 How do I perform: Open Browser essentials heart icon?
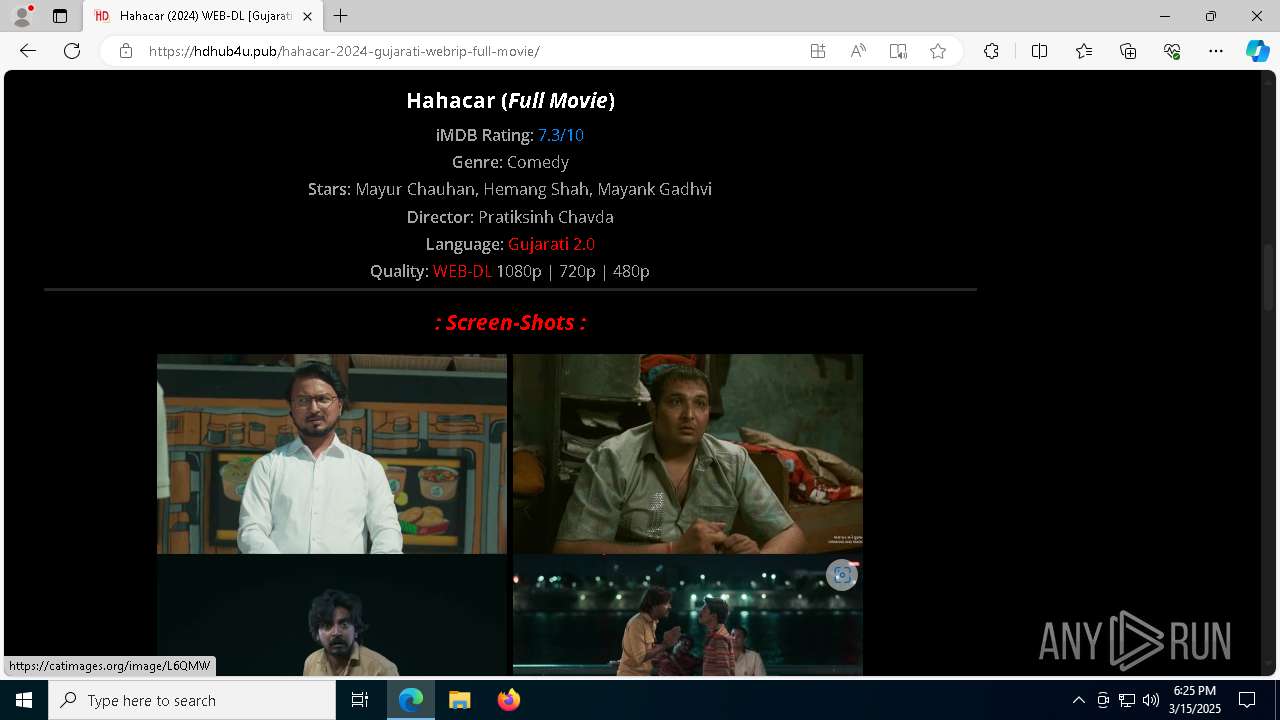(x=1172, y=51)
